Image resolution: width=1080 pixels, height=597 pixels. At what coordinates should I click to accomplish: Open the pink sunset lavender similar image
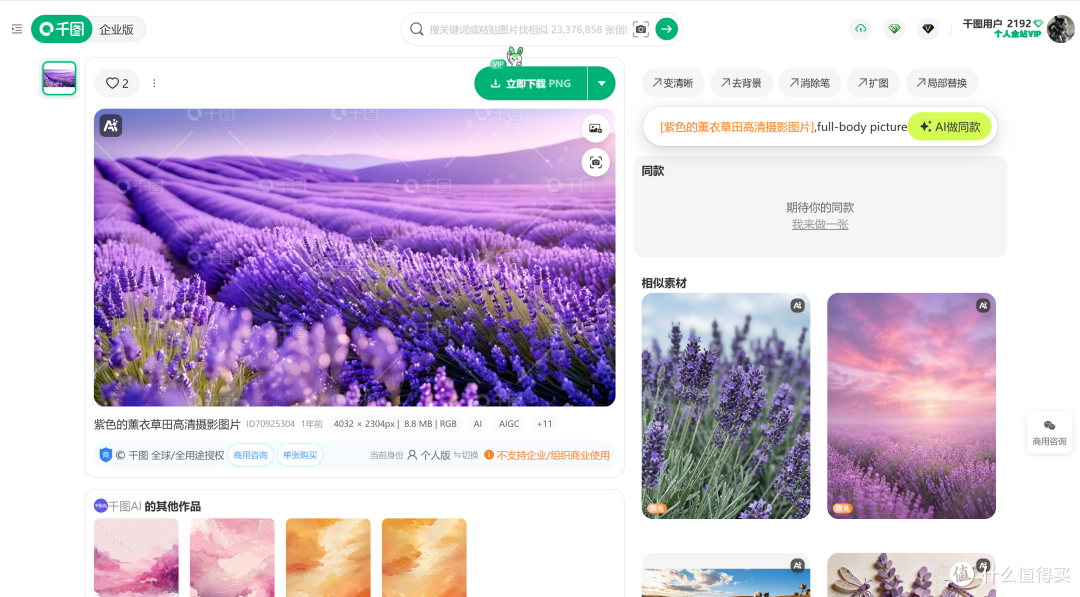(911, 406)
